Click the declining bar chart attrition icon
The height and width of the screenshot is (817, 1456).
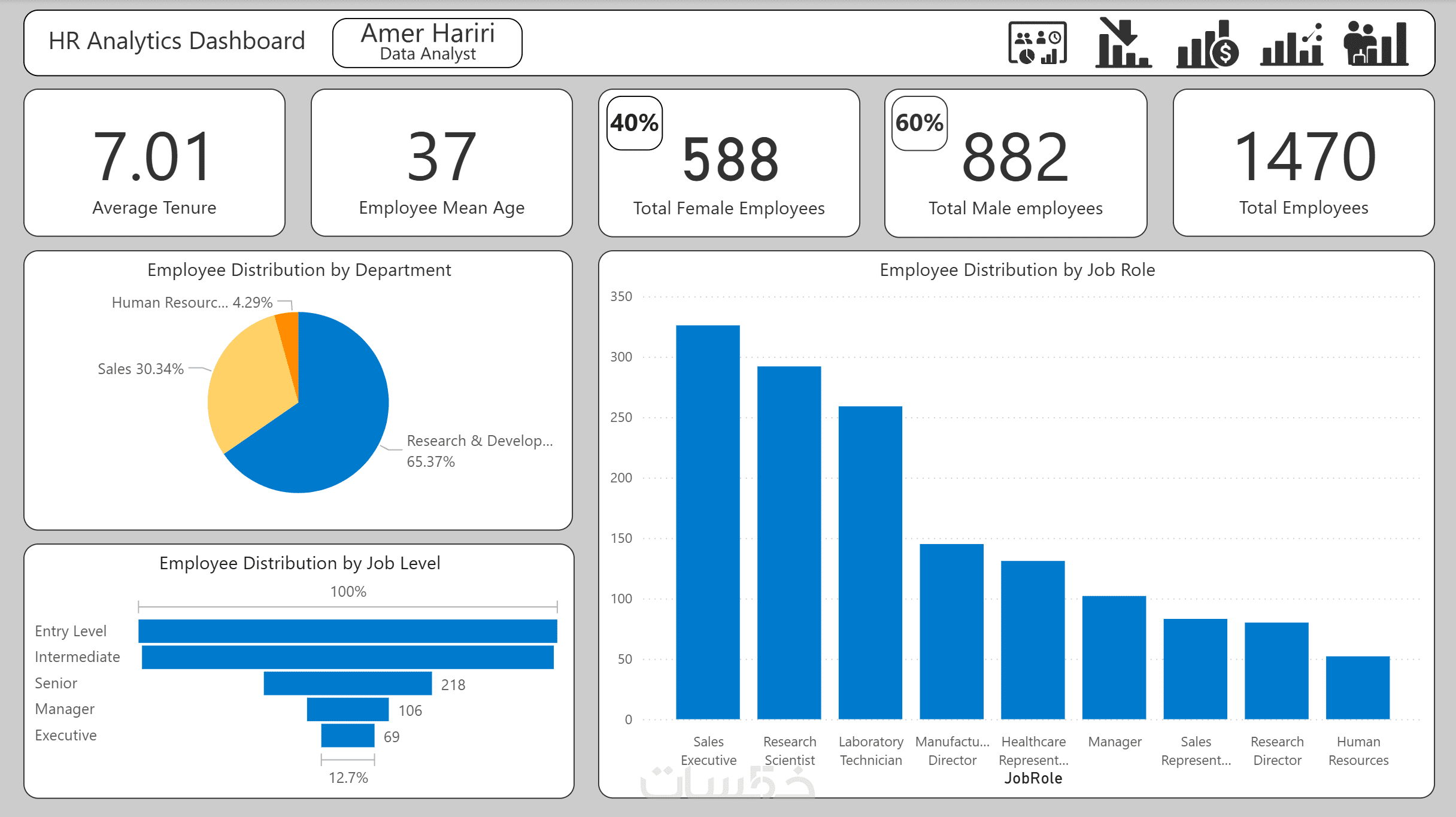coord(1123,43)
